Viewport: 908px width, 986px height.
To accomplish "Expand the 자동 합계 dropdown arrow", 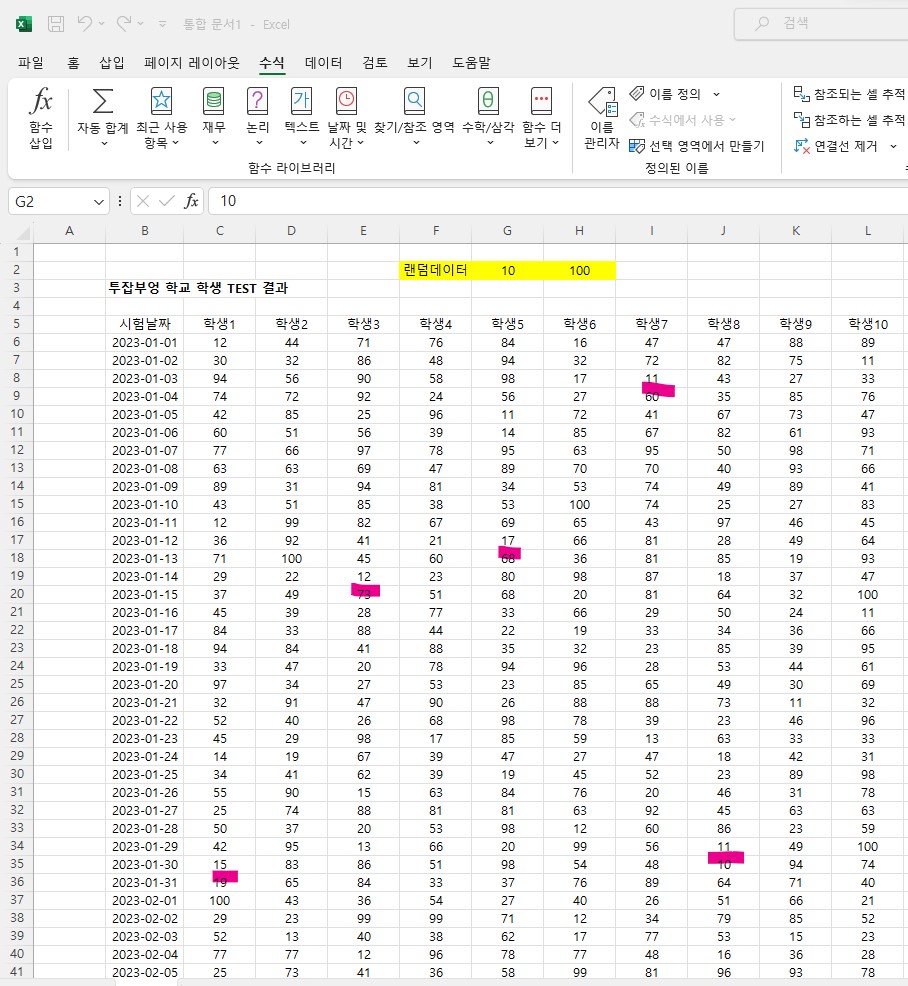I will (x=104, y=144).
